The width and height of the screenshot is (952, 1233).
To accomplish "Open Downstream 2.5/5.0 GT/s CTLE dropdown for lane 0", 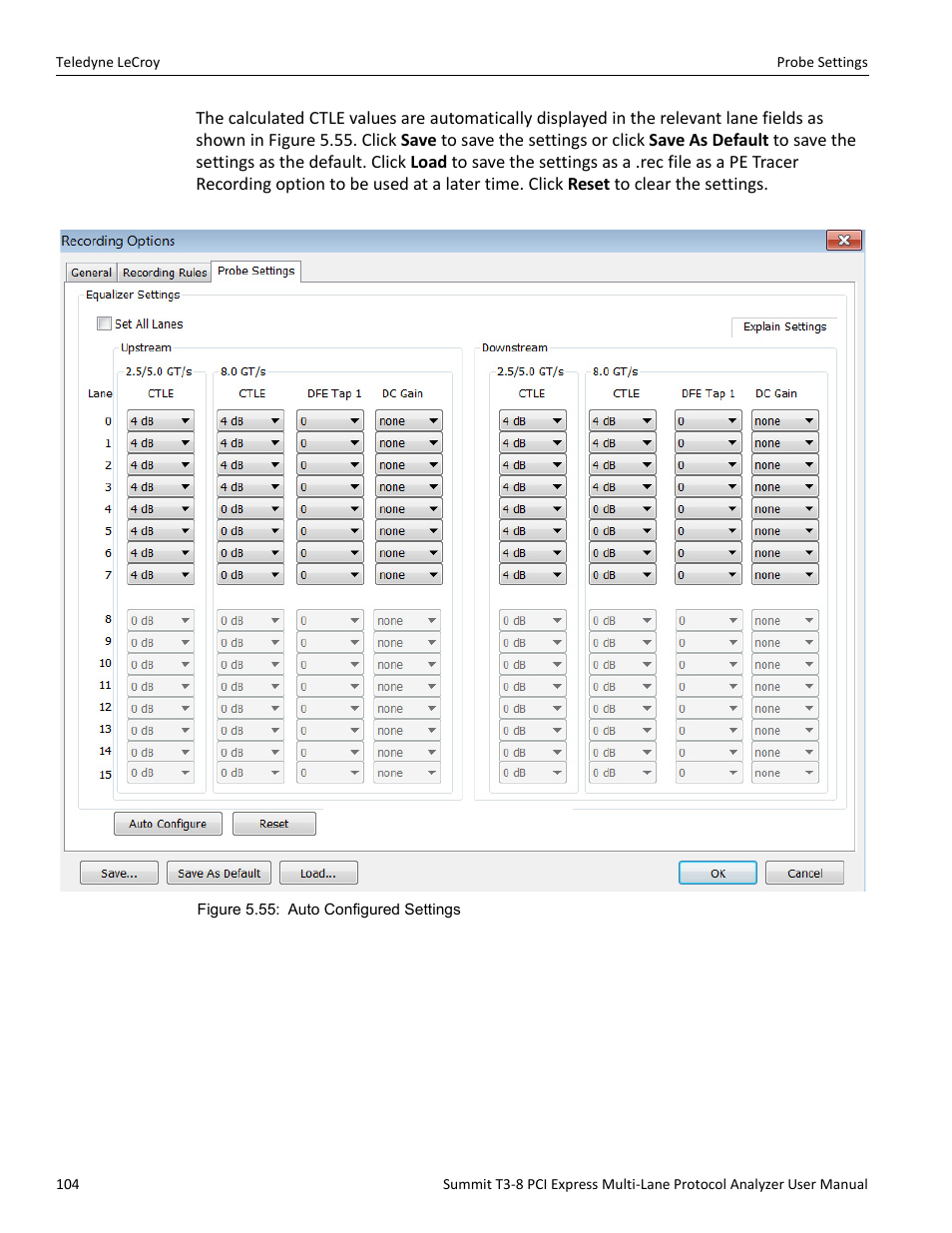I will (533, 421).
